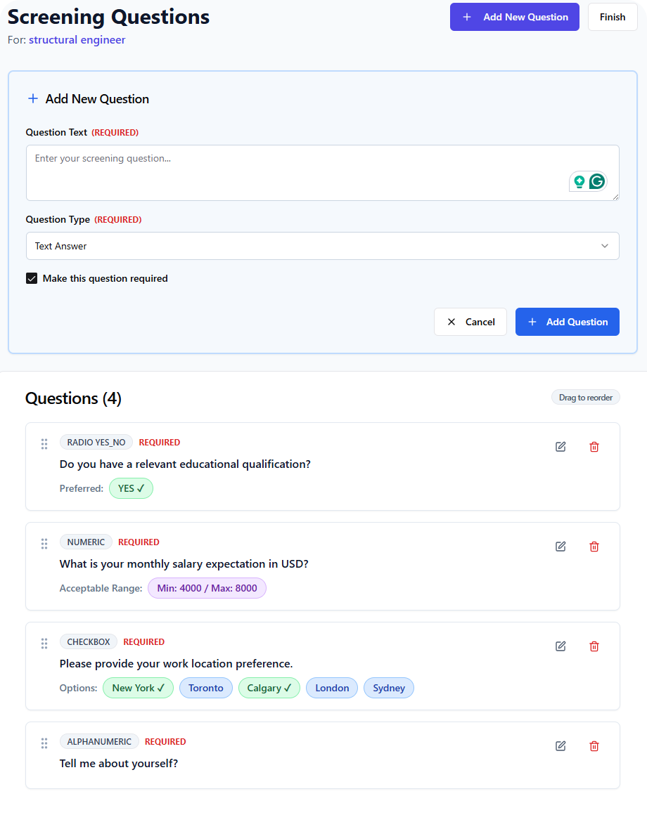The image size is (647, 822).
Task: Delete the monthly salary expectation question
Action: [x=594, y=547]
